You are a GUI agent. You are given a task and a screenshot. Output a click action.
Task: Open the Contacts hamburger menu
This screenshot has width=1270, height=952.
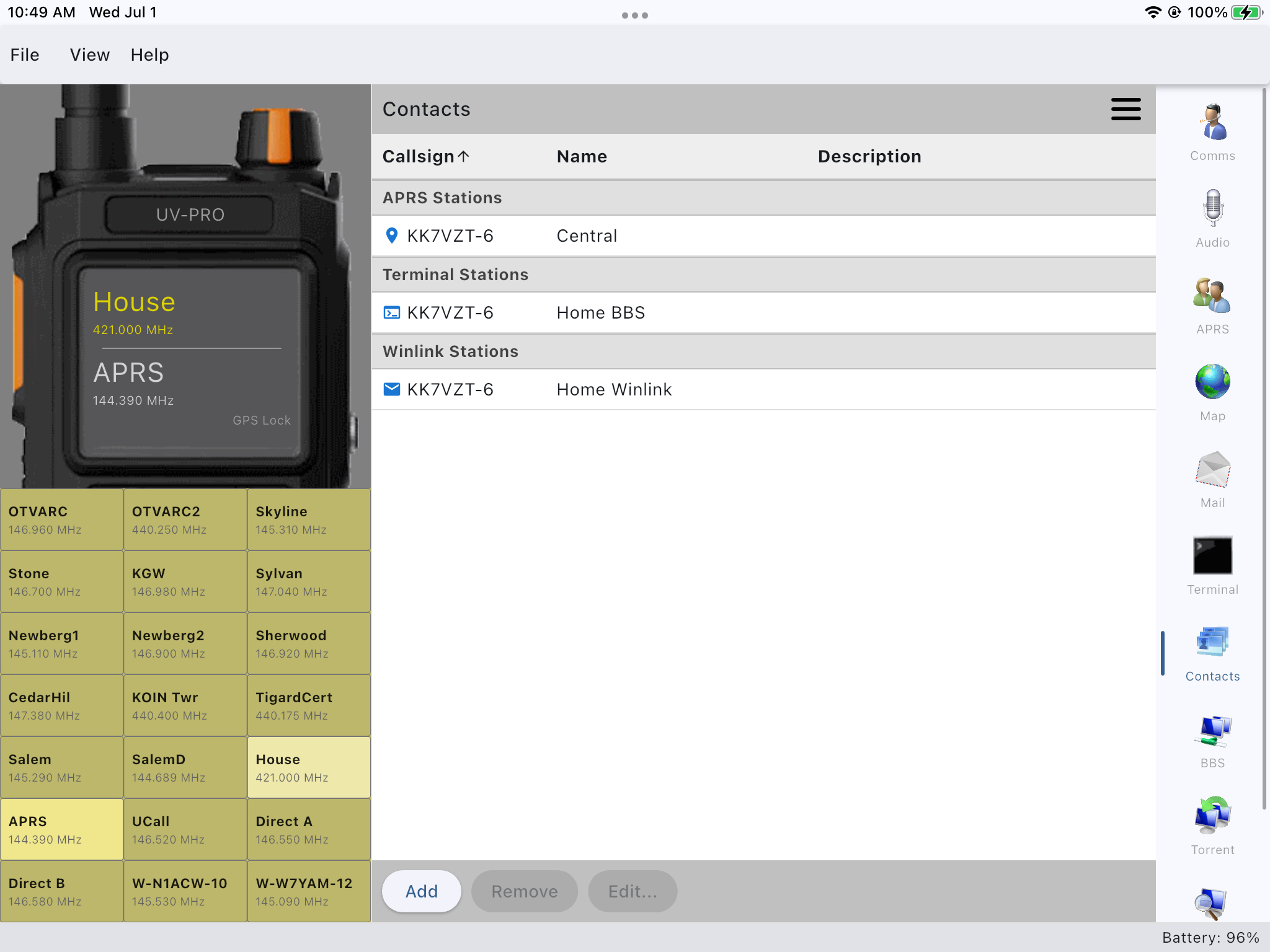coord(1126,109)
